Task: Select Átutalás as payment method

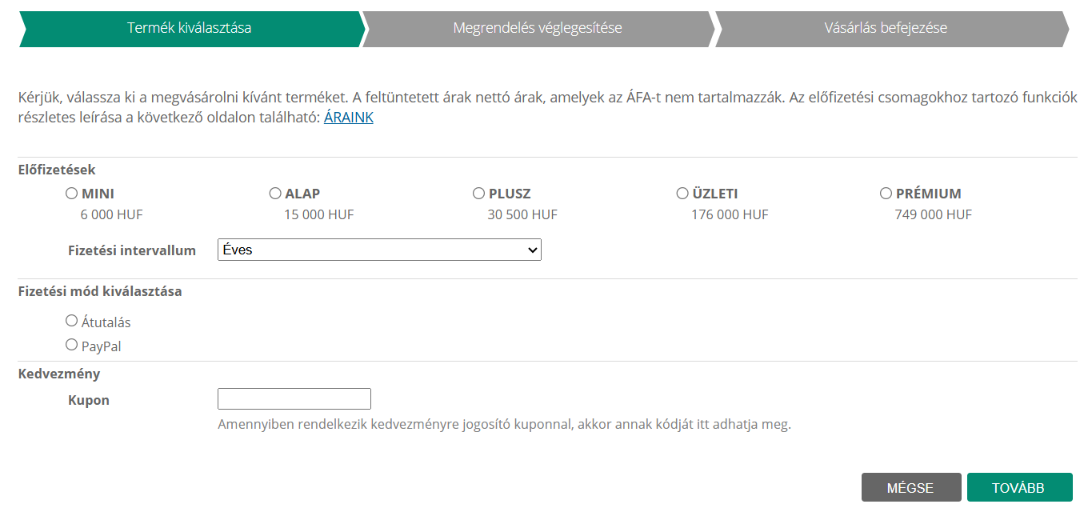Action: (72, 320)
